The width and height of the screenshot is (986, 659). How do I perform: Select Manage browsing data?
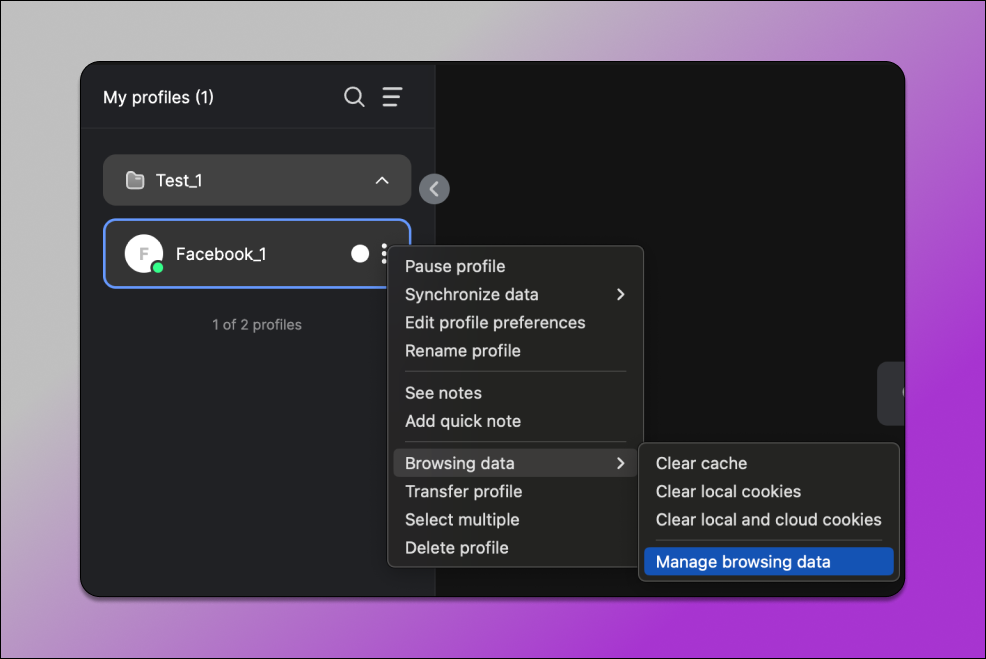click(743, 562)
